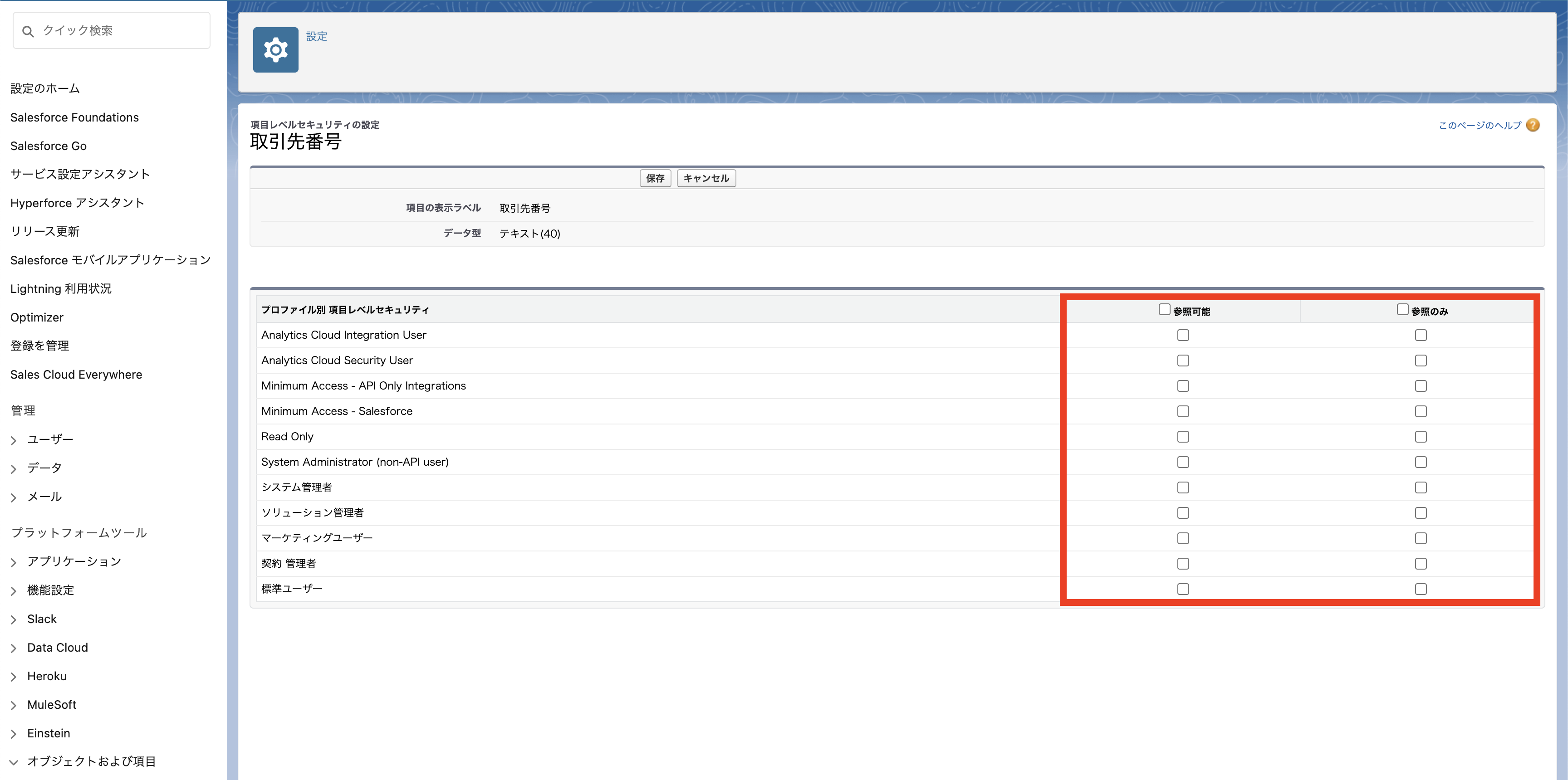1568x780 pixels.
Task: Click the orange help question mark icon
Action: click(x=1533, y=125)
